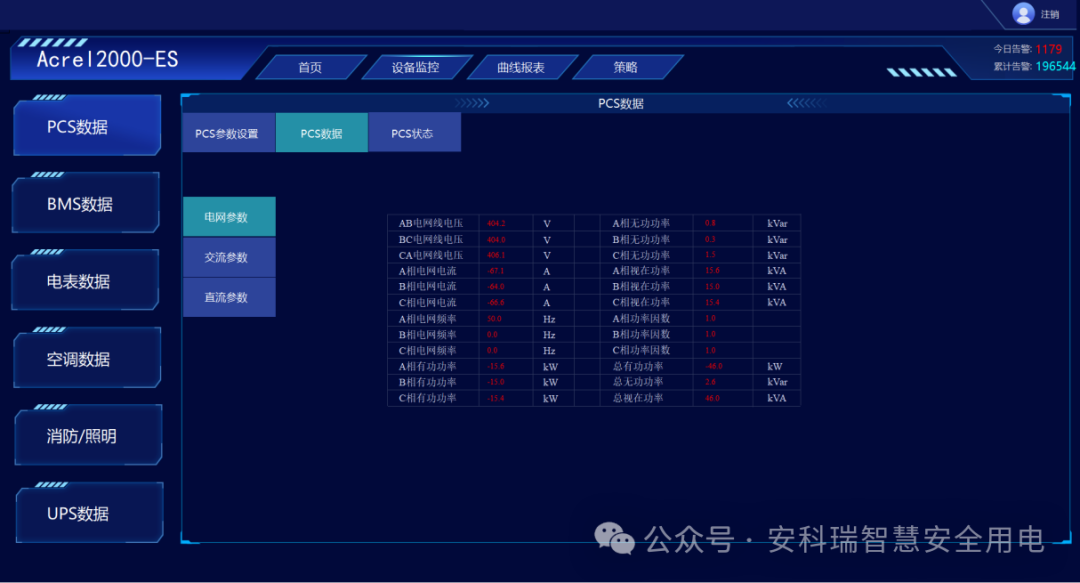This screenshot has height=583, width=1080.
Task: Open the 曲线报表 navigation tab
Action: (x=521, y=68)
